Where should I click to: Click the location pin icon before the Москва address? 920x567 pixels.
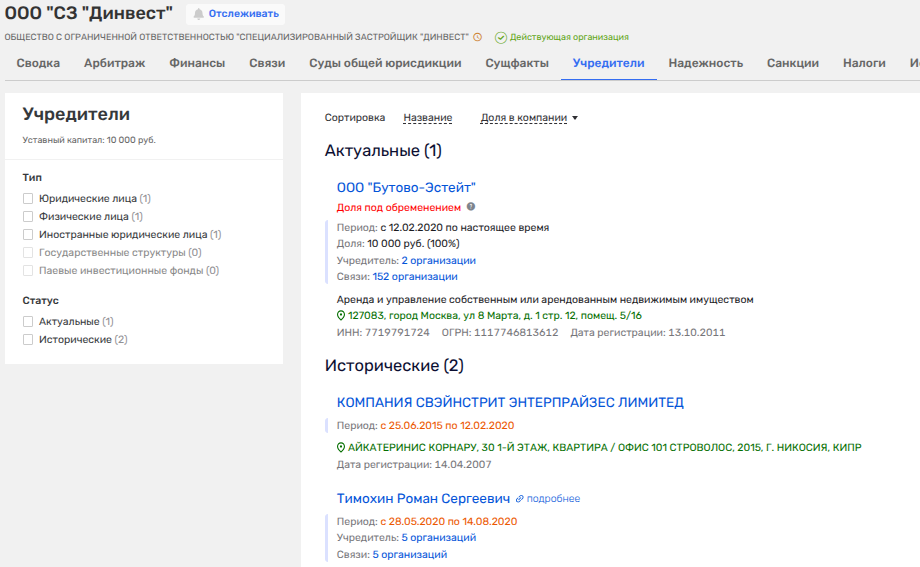point(341,315)
